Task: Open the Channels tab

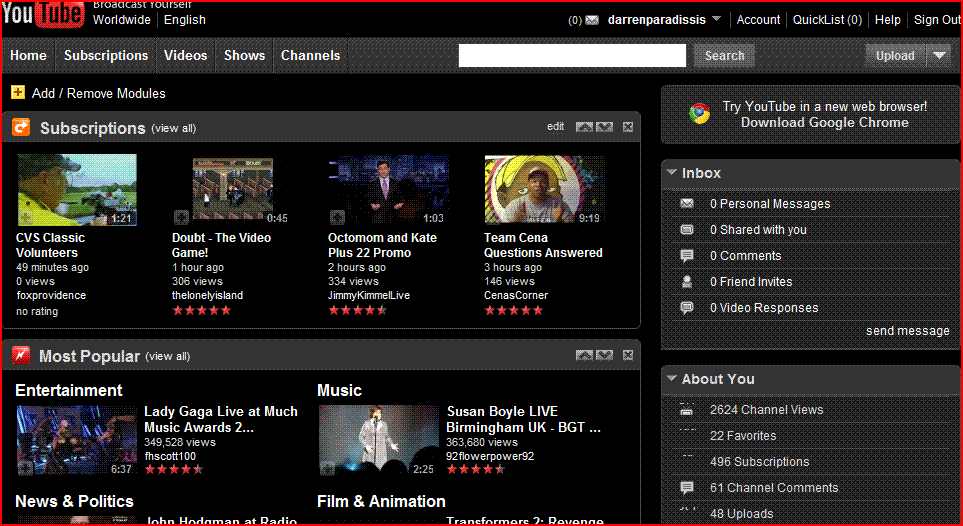Action: pyautogui.click(x=310, y=55)
